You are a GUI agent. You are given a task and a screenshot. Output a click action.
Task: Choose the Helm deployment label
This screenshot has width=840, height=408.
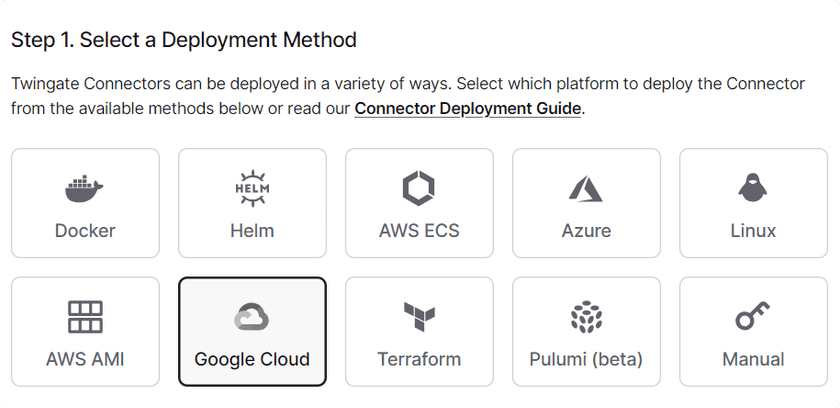click(252, 231)
